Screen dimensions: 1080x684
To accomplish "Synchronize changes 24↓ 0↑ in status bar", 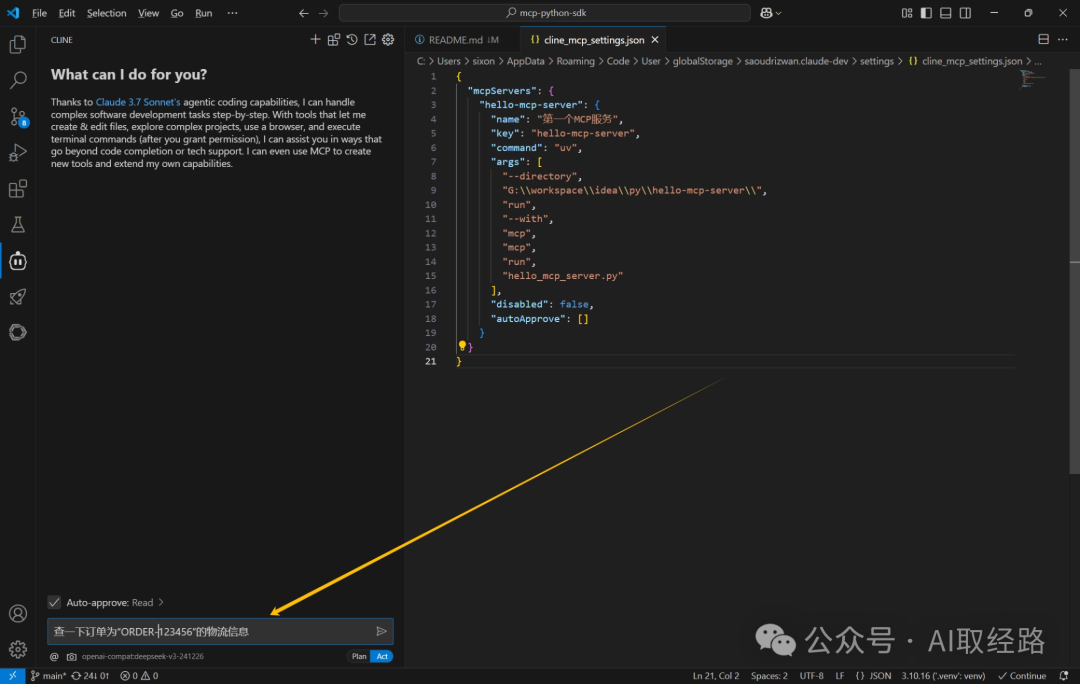I will click(x=90, y=676).
